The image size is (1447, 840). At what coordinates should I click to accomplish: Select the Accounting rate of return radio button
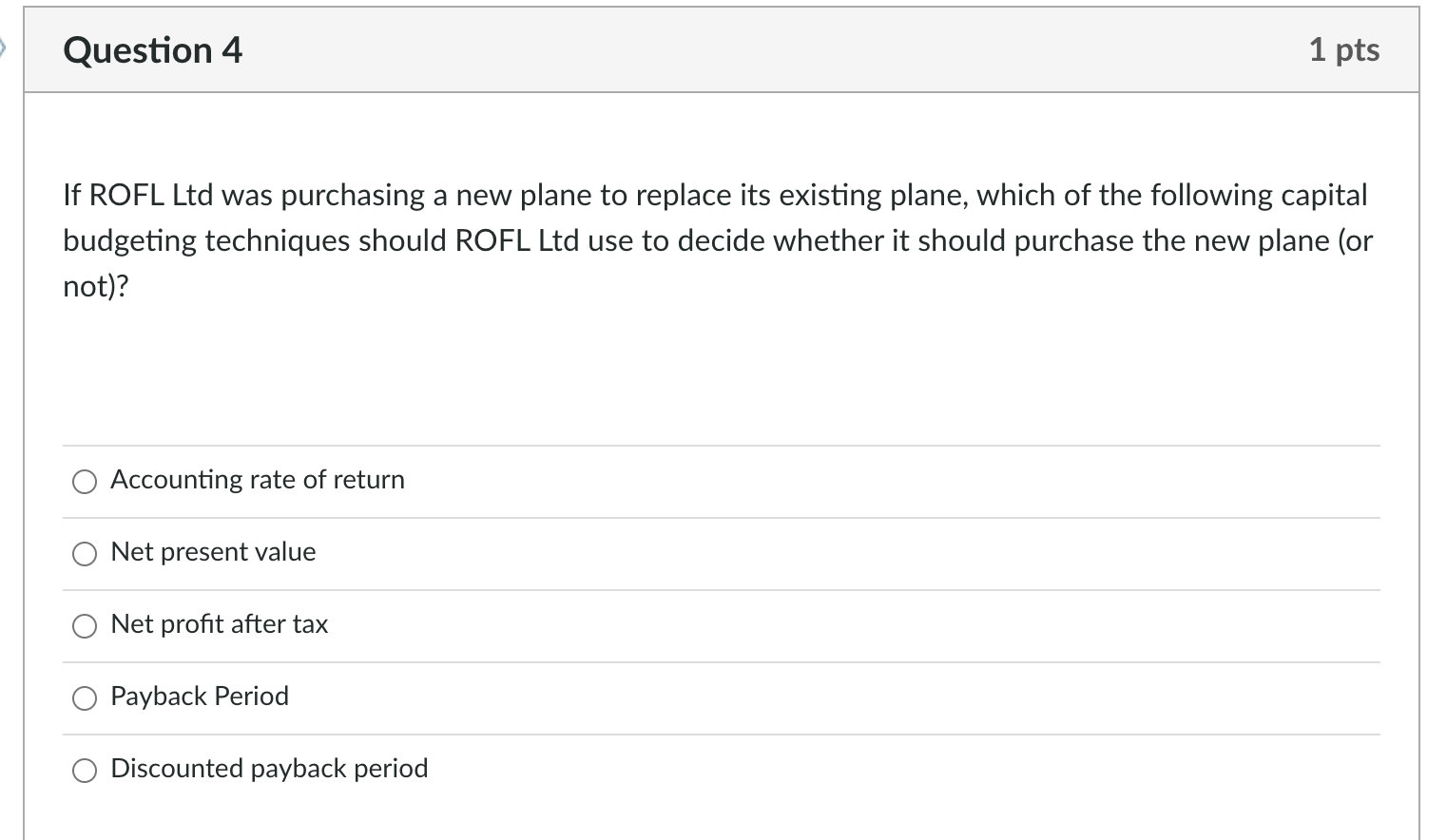click(85, 482)
